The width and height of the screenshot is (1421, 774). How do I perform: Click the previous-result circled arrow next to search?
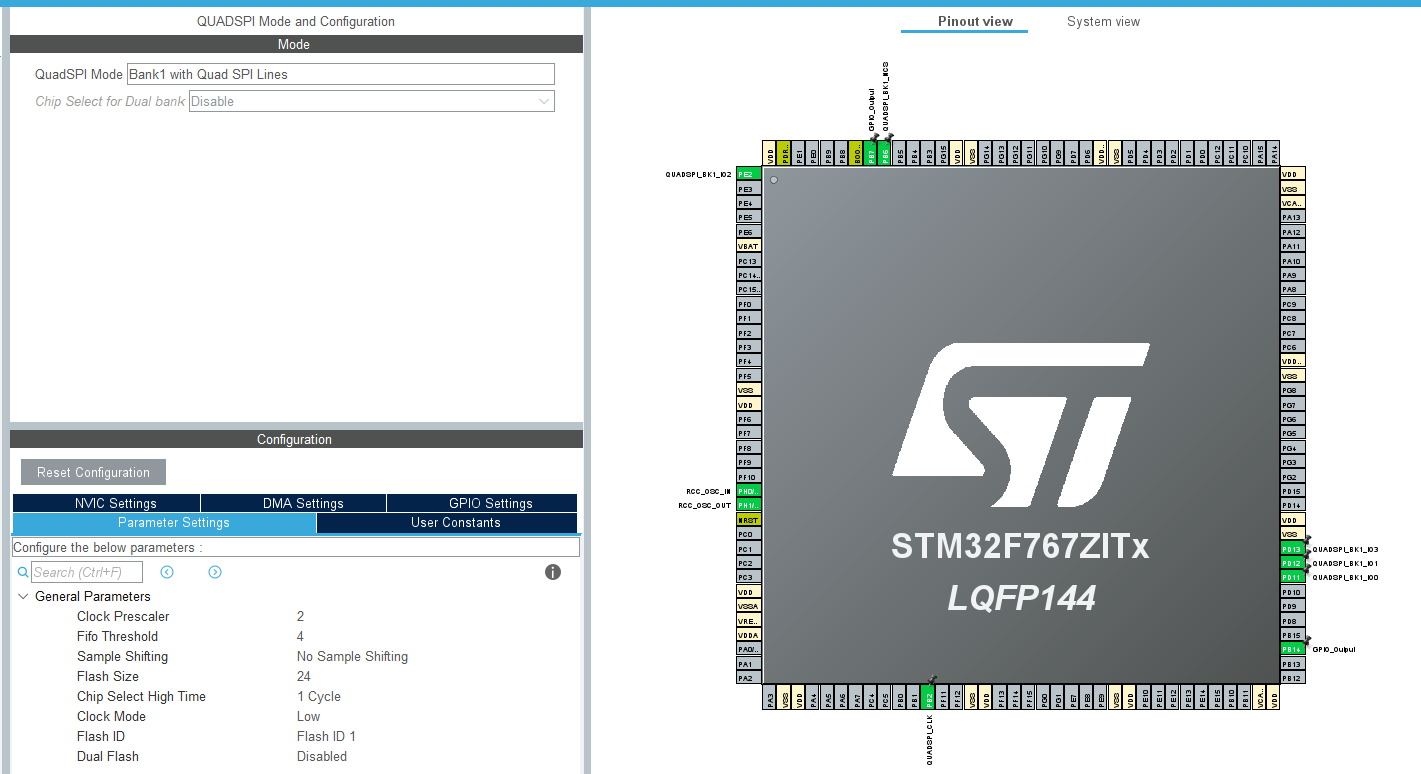(166, 571)
